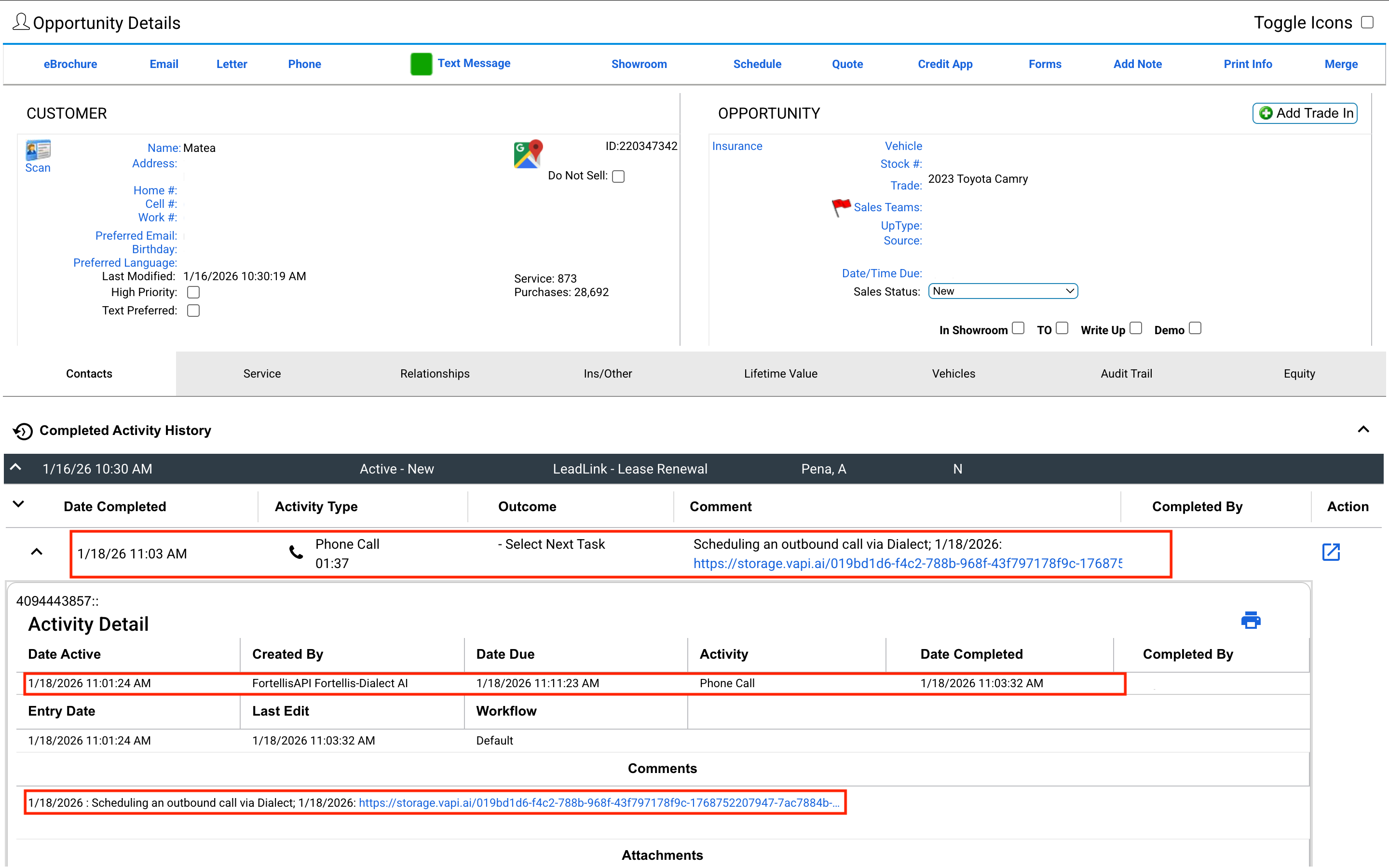Collapse the Completed Activity History section
1389x868 pixels.
pos(1363,429)
